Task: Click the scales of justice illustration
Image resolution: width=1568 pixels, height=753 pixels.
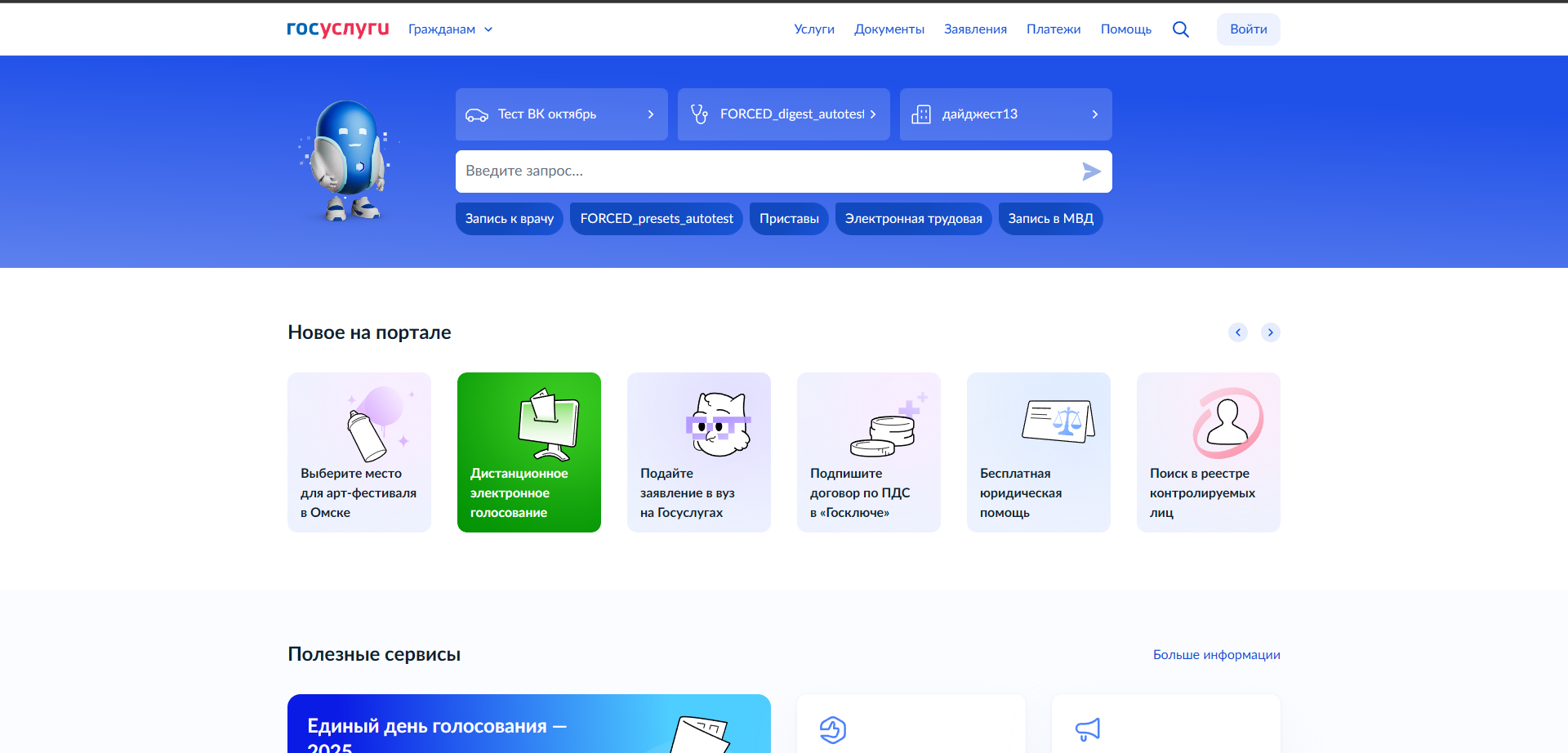Action: pyautogui.click(x=1058, y=421)
